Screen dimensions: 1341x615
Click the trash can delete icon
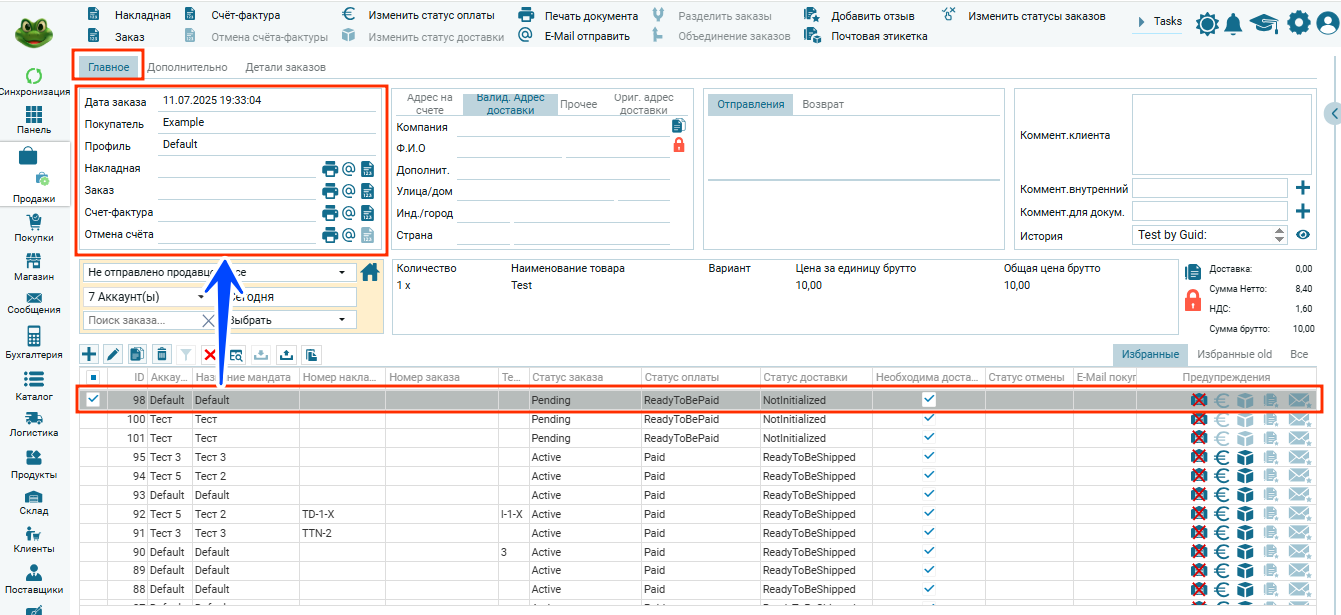[162, 354]
